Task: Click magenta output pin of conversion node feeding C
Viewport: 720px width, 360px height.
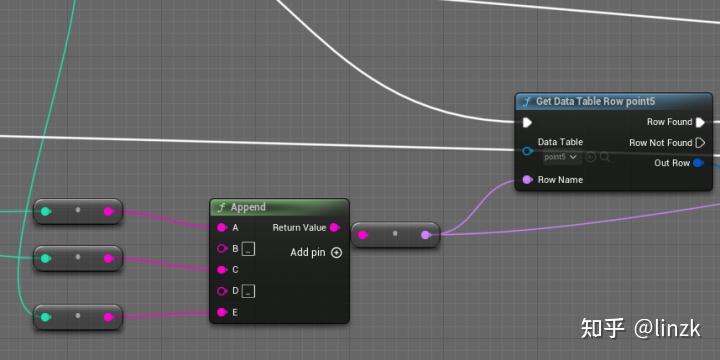Action: click(108, 259)
